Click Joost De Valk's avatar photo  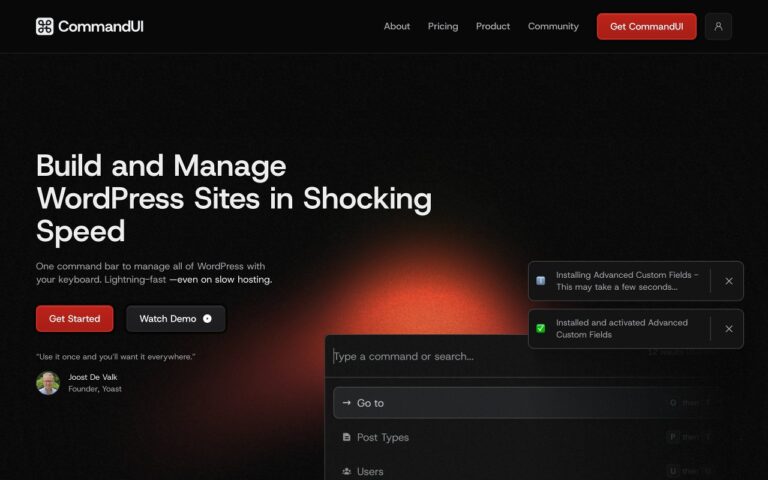tap(48, 383)
